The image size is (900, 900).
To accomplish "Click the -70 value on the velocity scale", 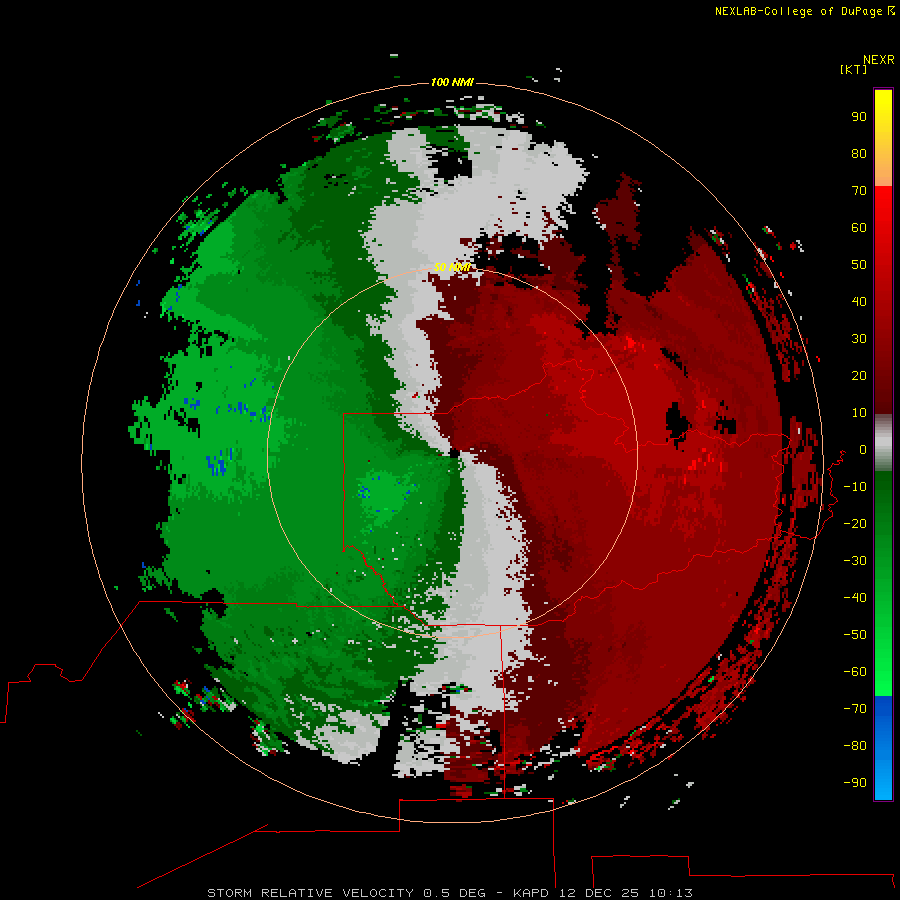I will pyautogui.click(x=855, y=708).
